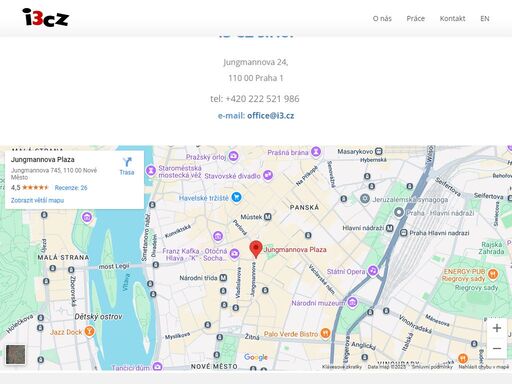Image resolution: width=512 pixels, height=384 pixels.
Task: Select the Můstek metro station icon
Action: click(x=267, y=217)
